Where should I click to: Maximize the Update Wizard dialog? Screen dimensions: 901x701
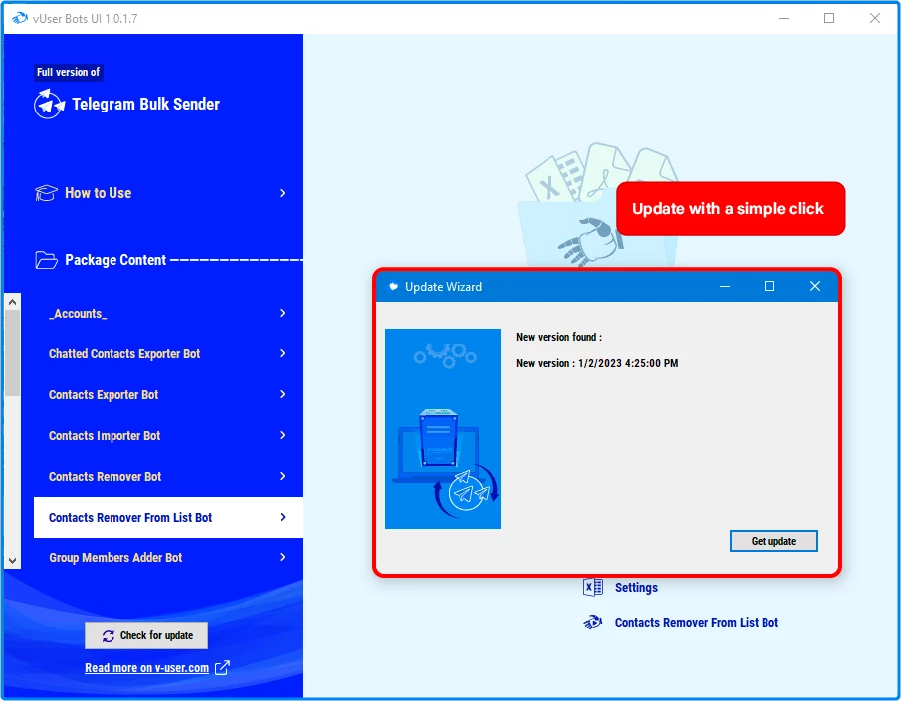click(x=769, y=286)
